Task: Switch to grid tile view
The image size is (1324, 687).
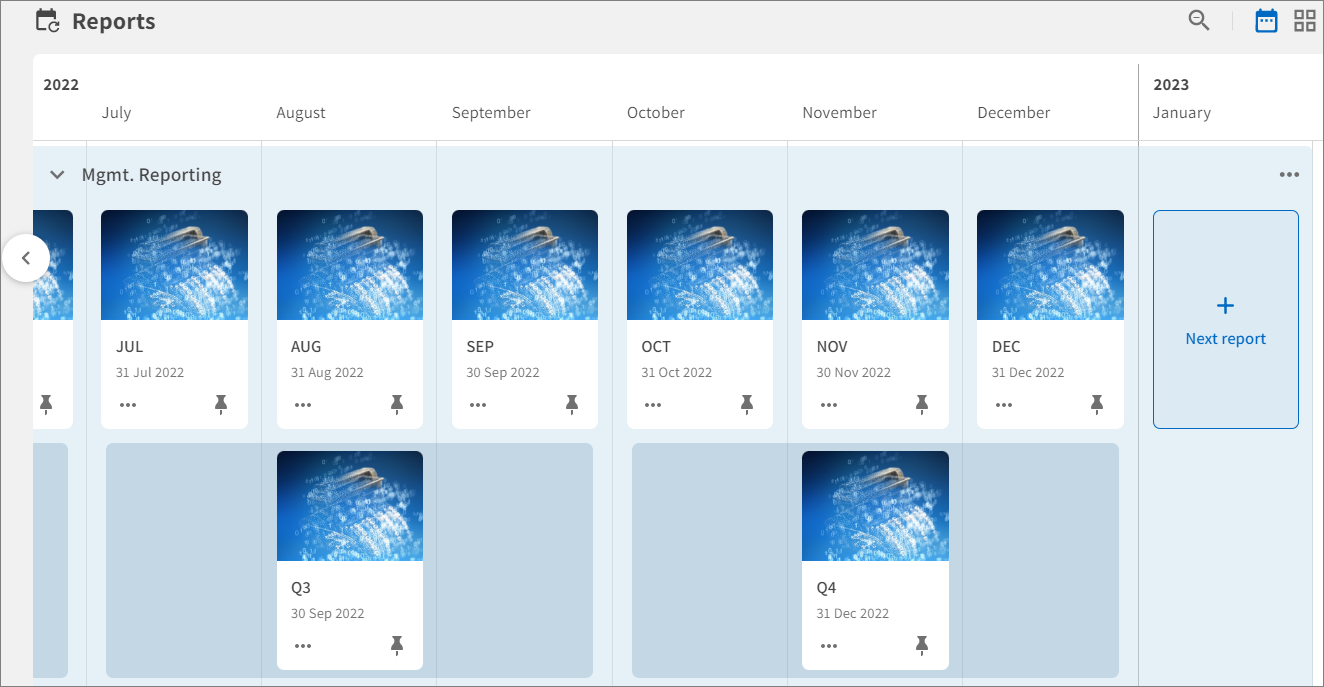Action: [x=1304, y=21]
